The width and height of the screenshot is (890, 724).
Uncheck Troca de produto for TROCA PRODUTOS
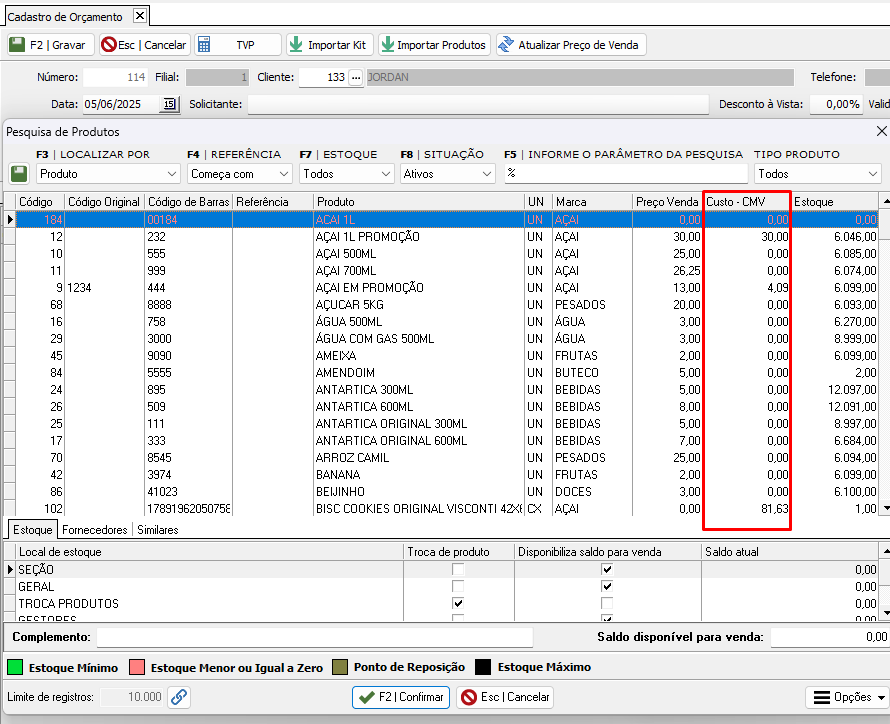point(458,604)
